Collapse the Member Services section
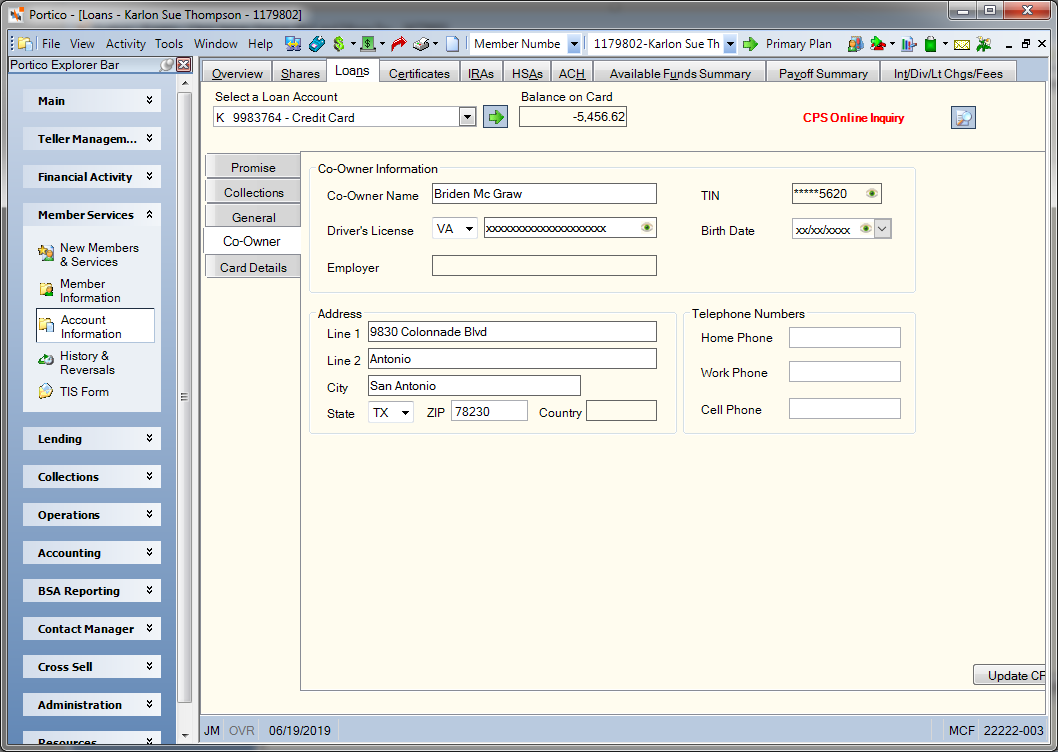 point(92,215)
